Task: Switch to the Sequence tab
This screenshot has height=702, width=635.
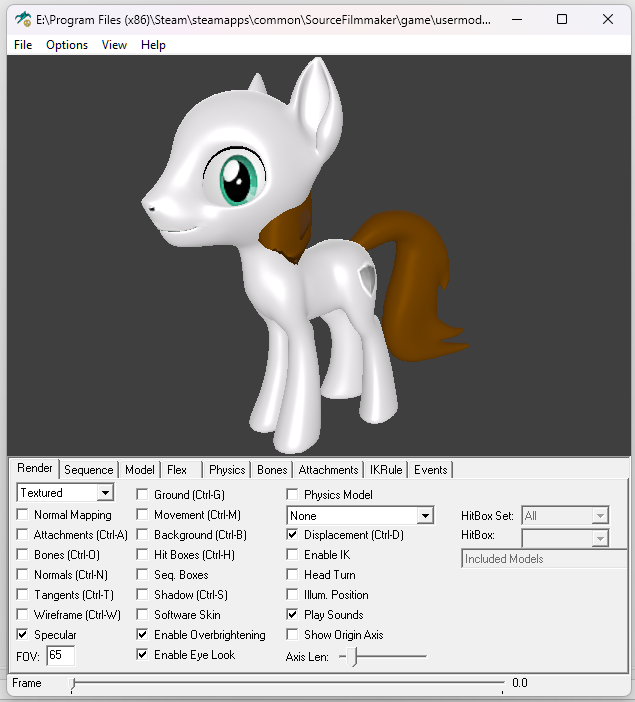Action: 89,470
